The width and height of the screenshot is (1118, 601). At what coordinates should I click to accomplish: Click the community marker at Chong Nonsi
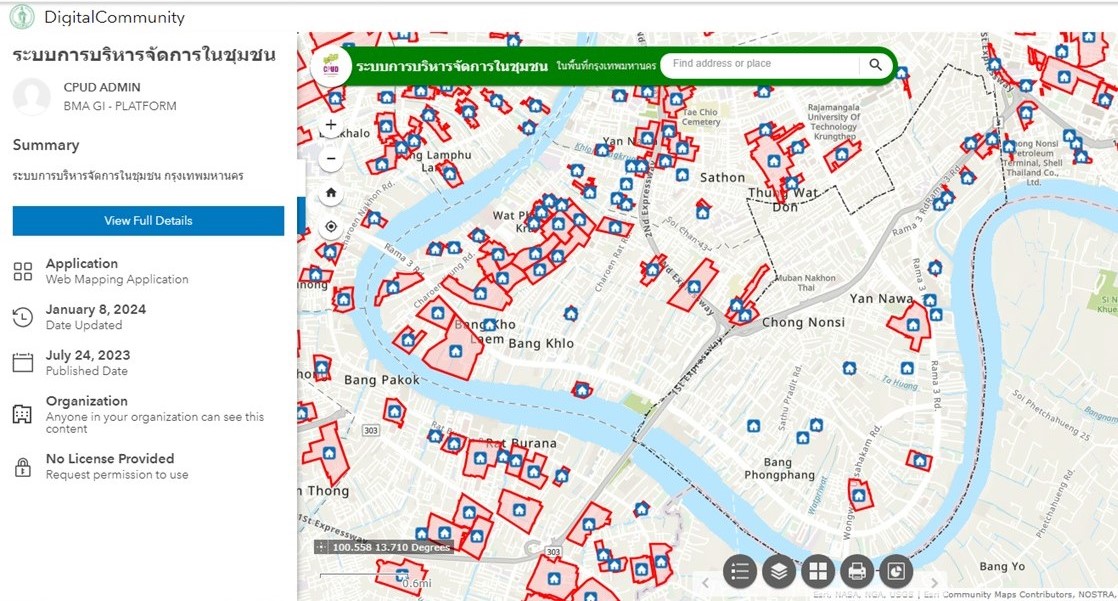743,314
